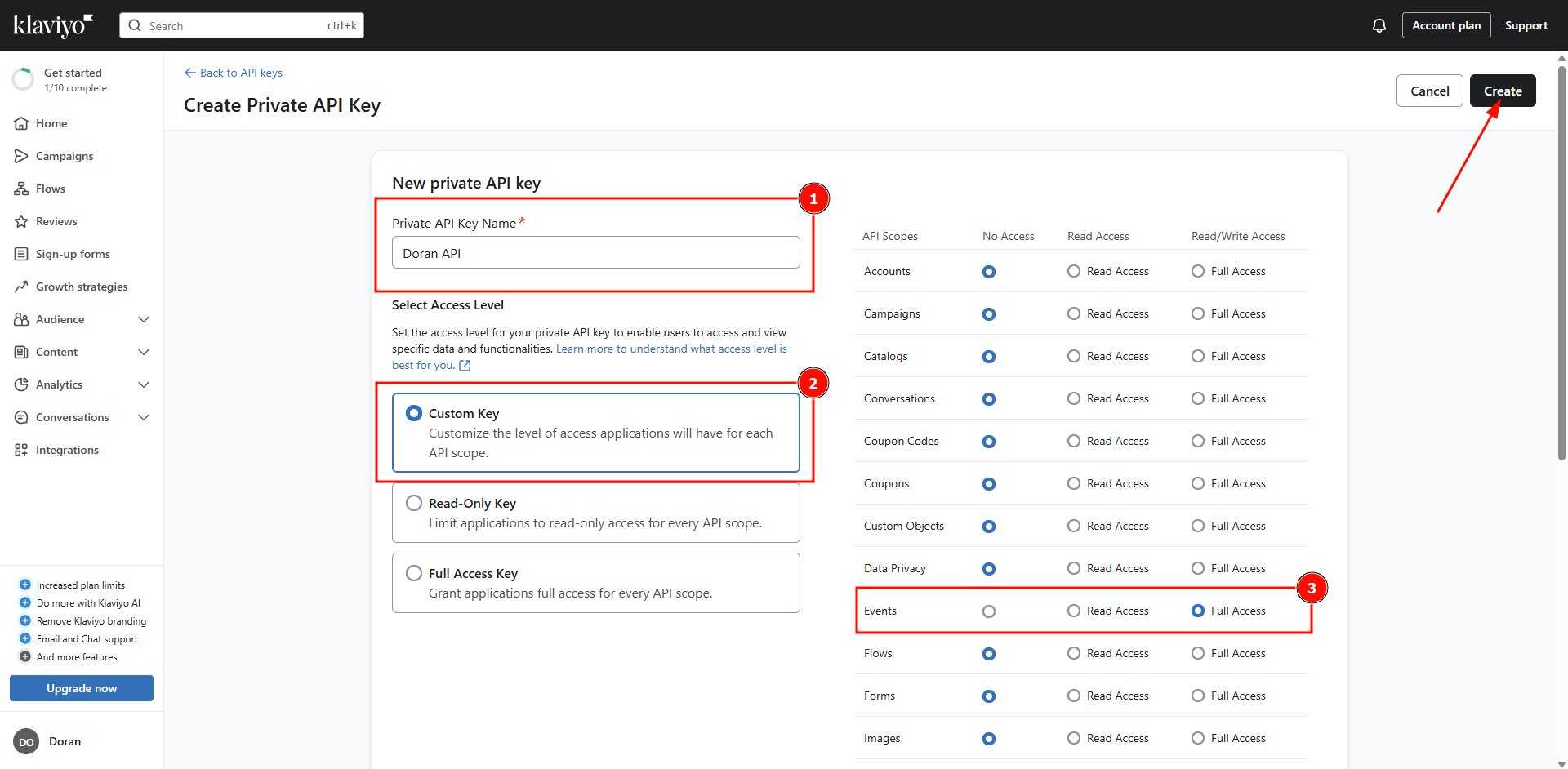Image resolution: width=1568 pixels, height=769 pixels.
Task: Expand the Content submenu chevron
Action: point(144,352)
